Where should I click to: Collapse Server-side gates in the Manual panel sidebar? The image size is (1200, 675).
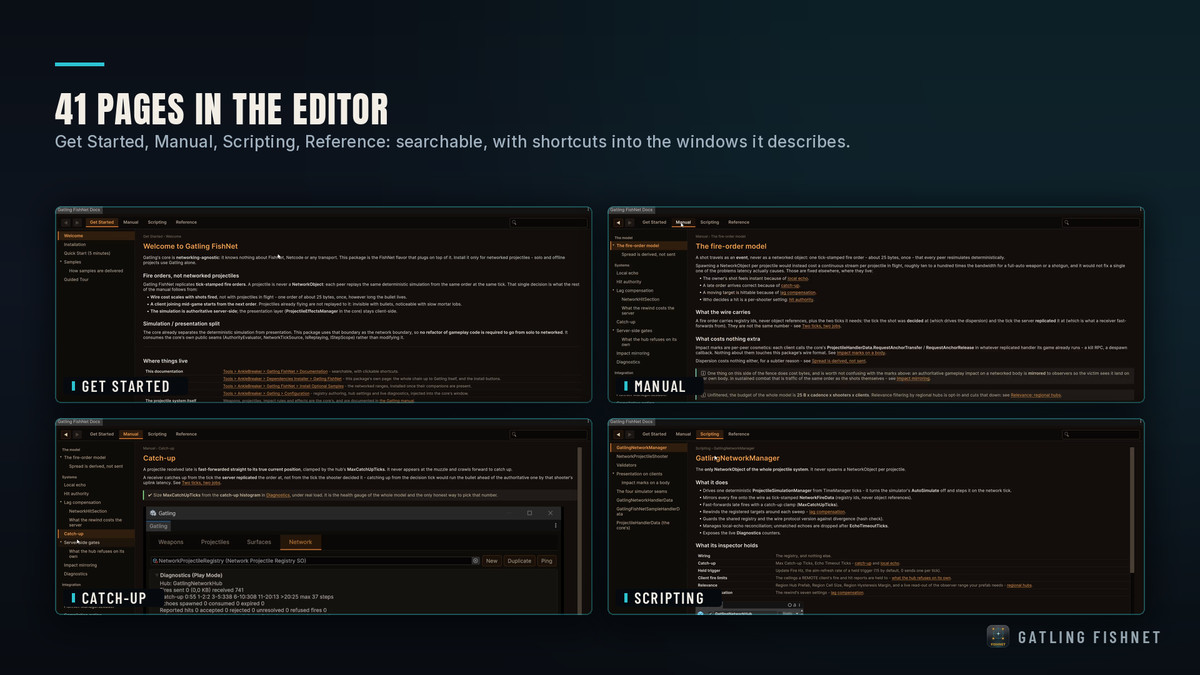[x=613, y=330]
